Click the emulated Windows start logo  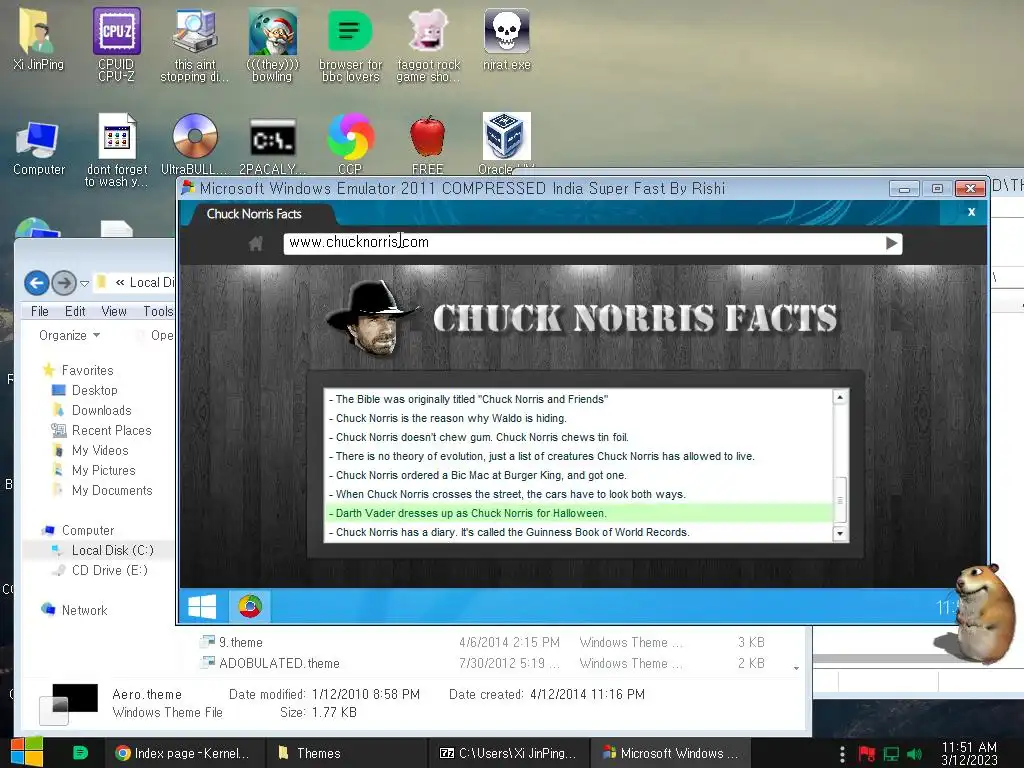(x=202, y=607)
